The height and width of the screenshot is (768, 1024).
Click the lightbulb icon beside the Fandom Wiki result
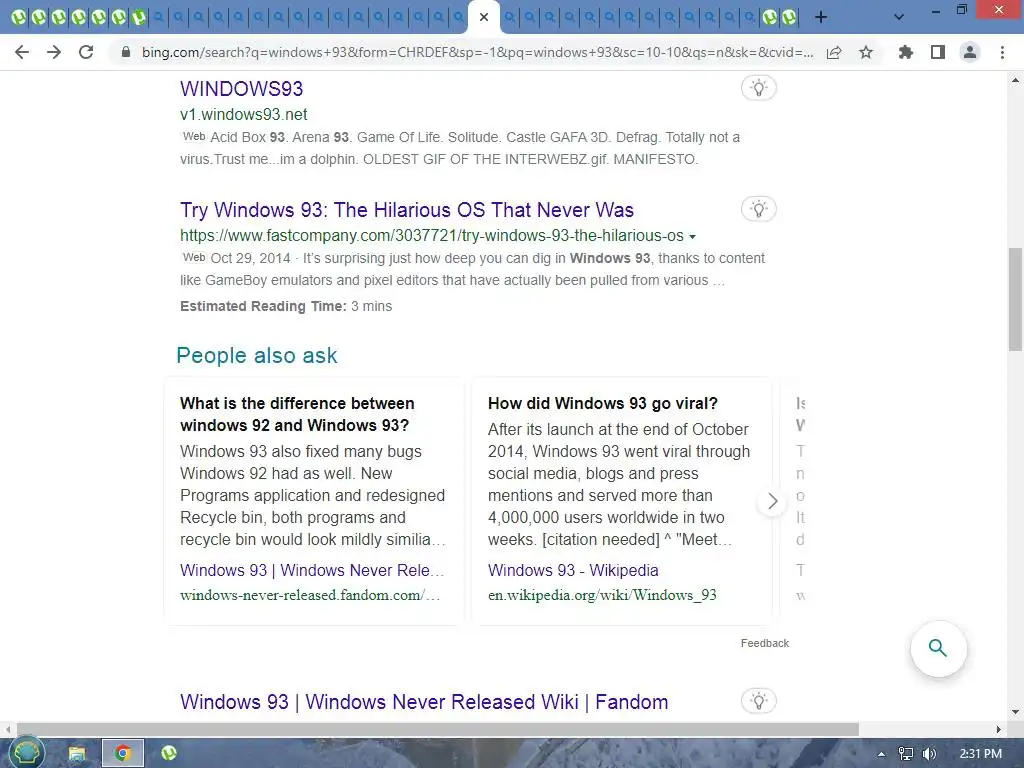pyautogui.click(x=758, y=701)
